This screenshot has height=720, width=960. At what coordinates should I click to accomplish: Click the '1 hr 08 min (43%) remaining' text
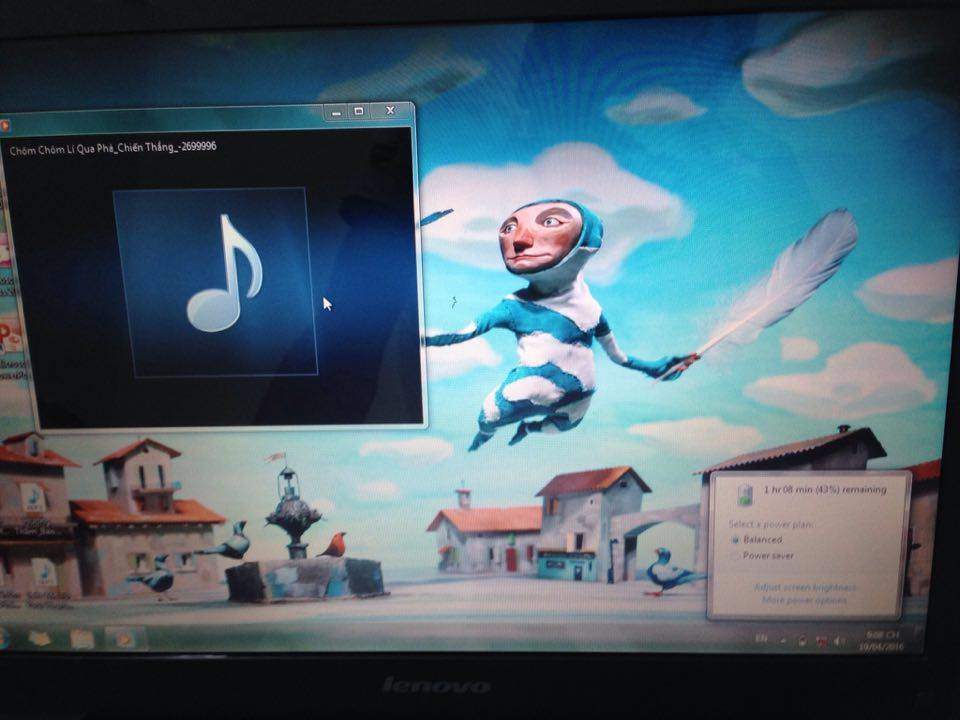point(825,489)
